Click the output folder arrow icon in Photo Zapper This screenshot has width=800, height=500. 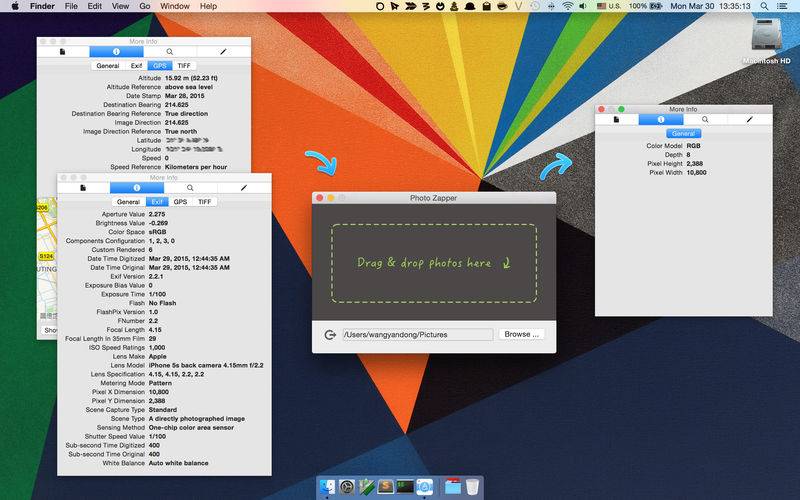point(330,335)
